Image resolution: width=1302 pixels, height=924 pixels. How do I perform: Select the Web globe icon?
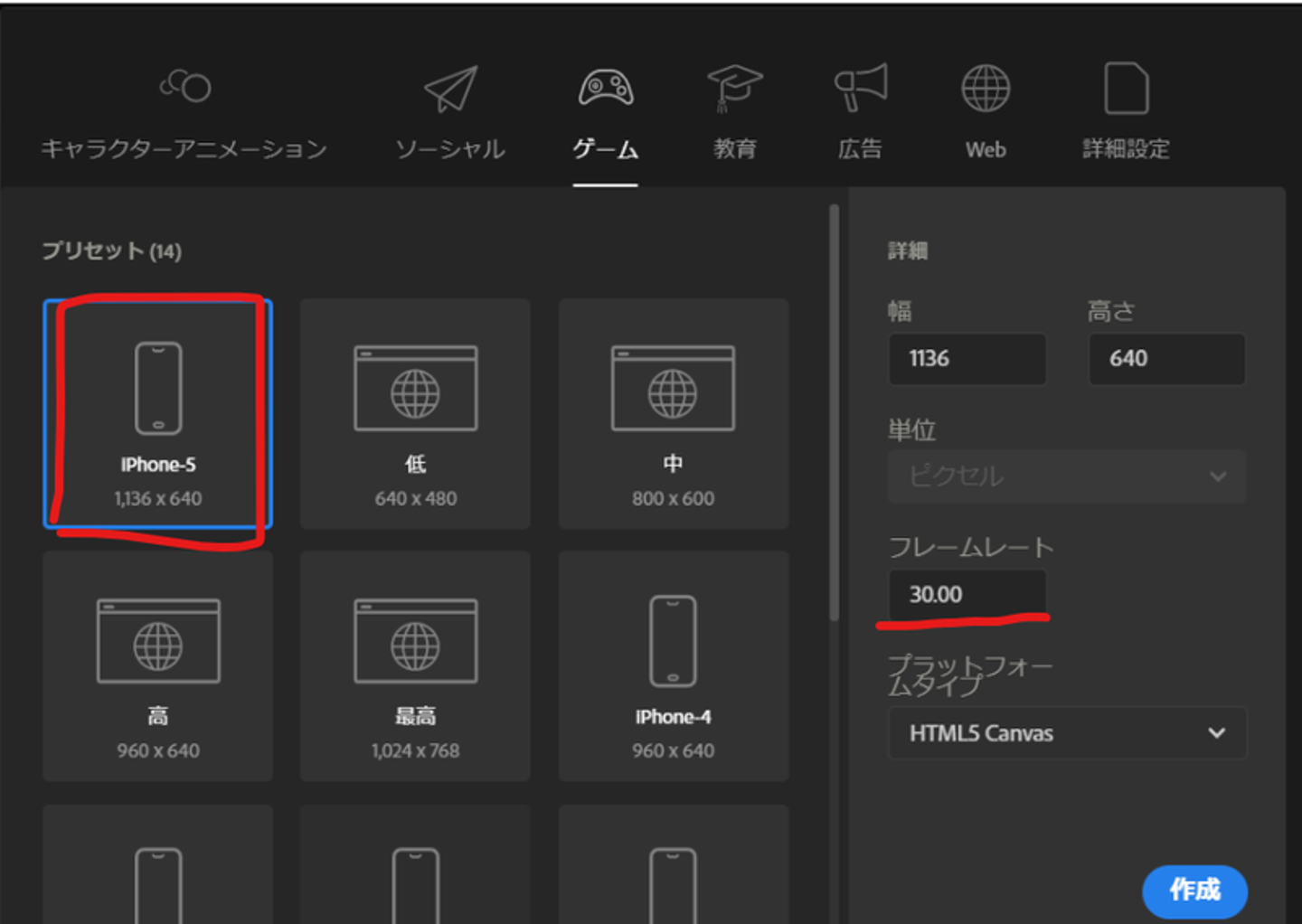(986, 89)
